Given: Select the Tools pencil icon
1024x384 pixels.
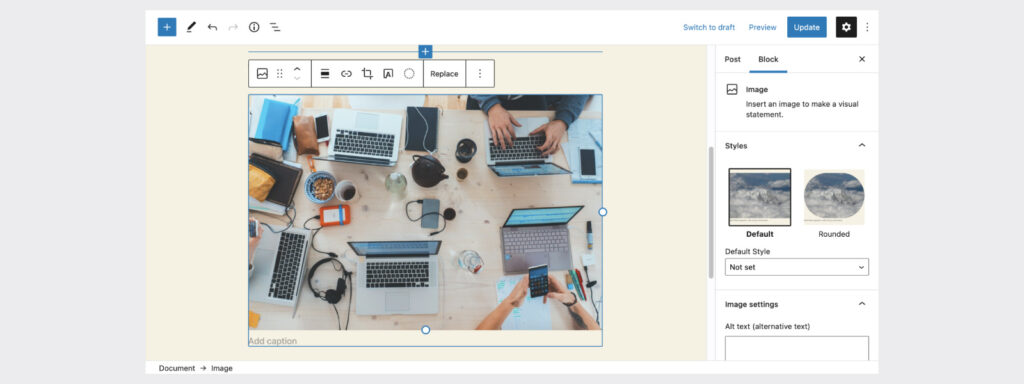Looking at the screenshot, I should coord(191,27).
